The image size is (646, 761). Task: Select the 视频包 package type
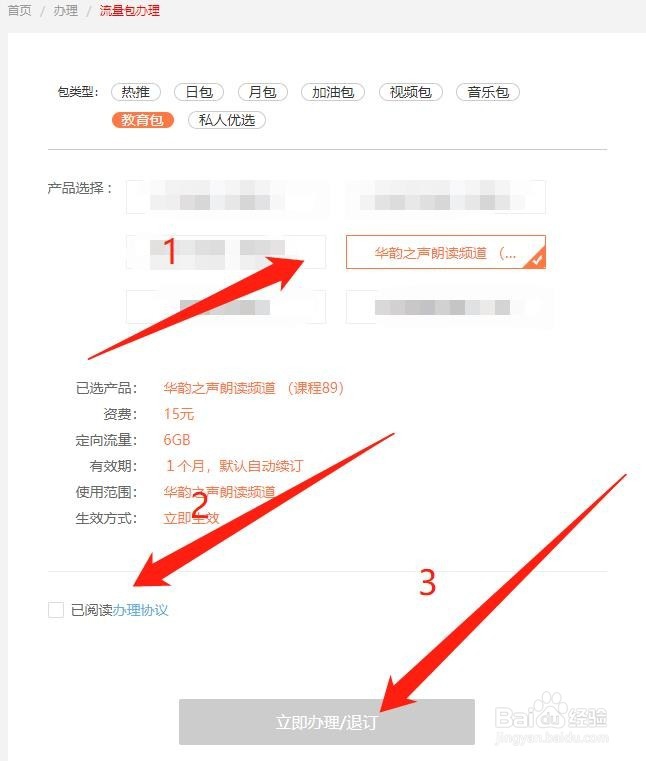(x=411, y=92)
